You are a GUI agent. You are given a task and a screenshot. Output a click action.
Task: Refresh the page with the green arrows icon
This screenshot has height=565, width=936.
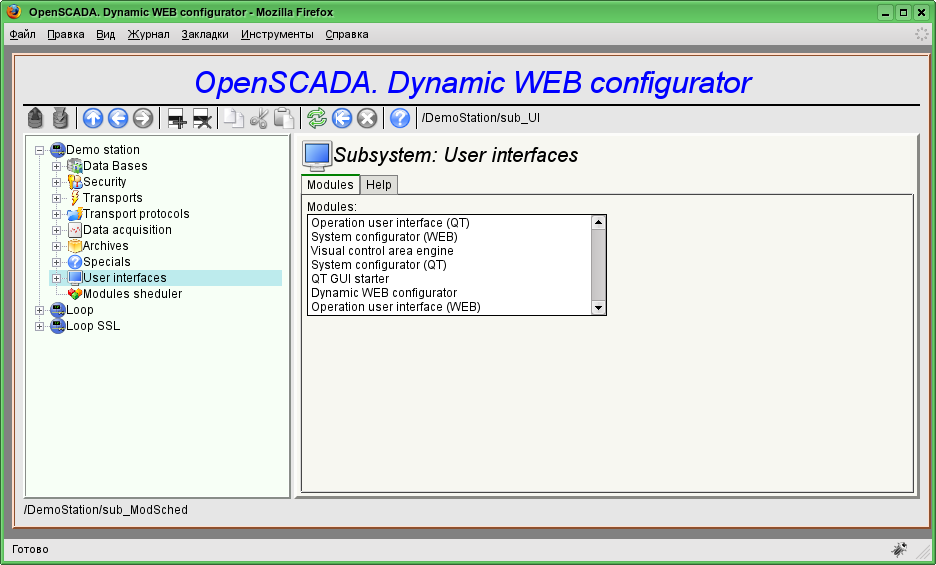316,118
